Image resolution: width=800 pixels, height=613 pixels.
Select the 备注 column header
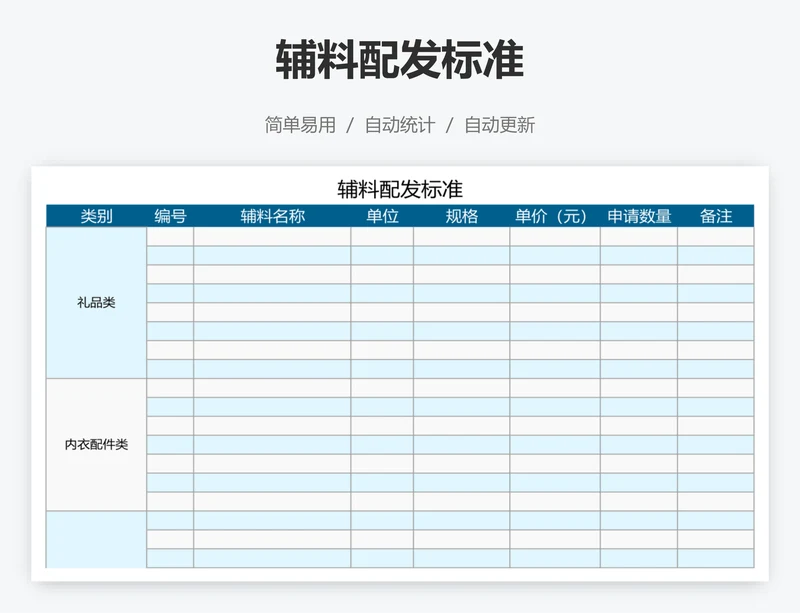(x=716, y=216)
